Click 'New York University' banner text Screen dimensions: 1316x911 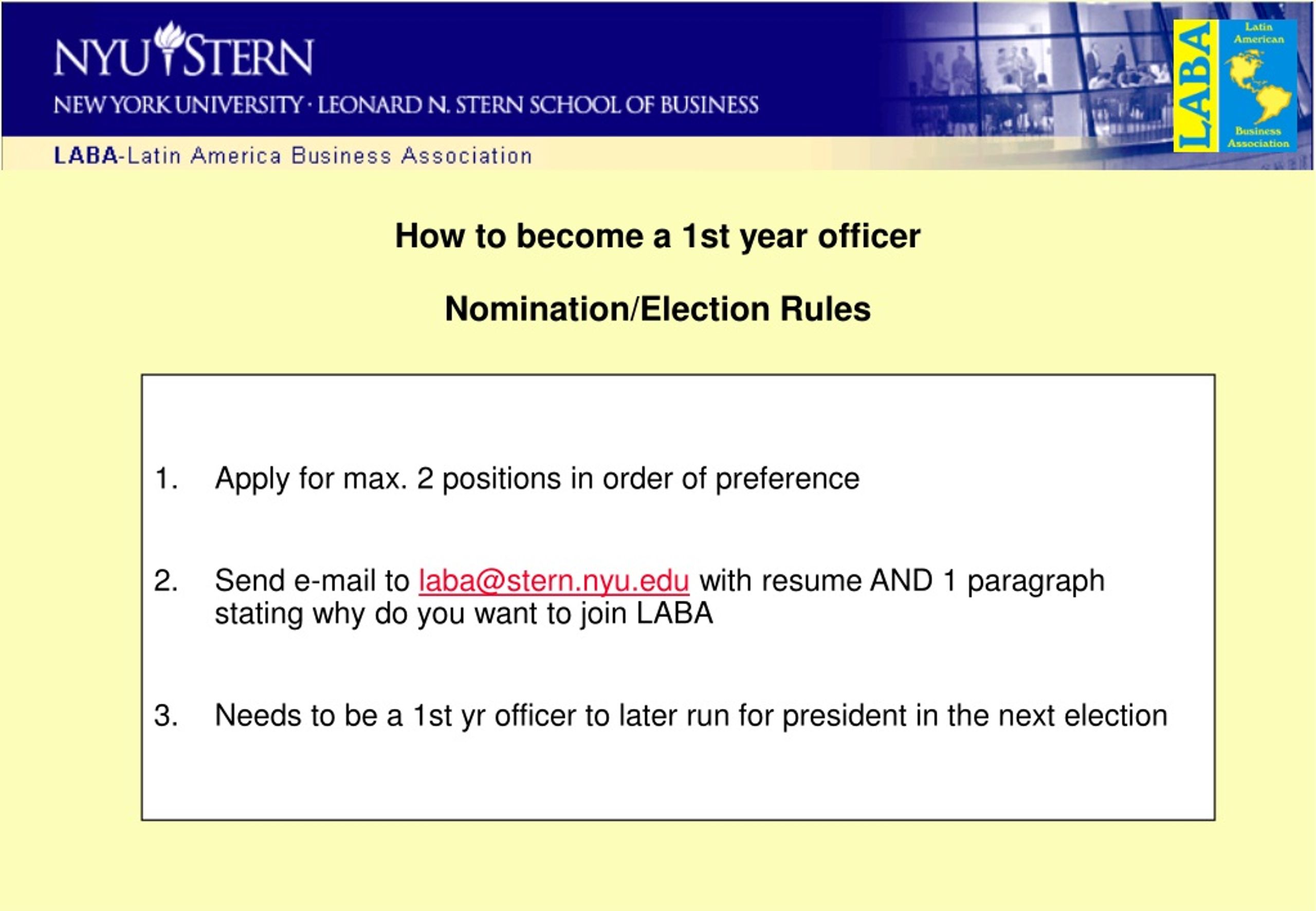tap(178, 105)
